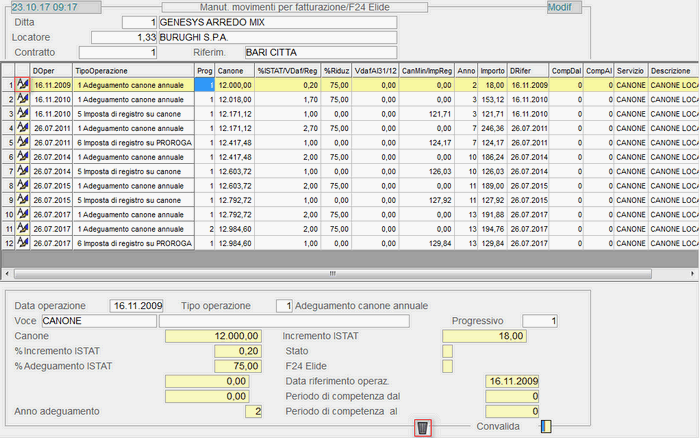Click the Canone column header
This screenshot has width=700, height=438.
coord(234,71)
